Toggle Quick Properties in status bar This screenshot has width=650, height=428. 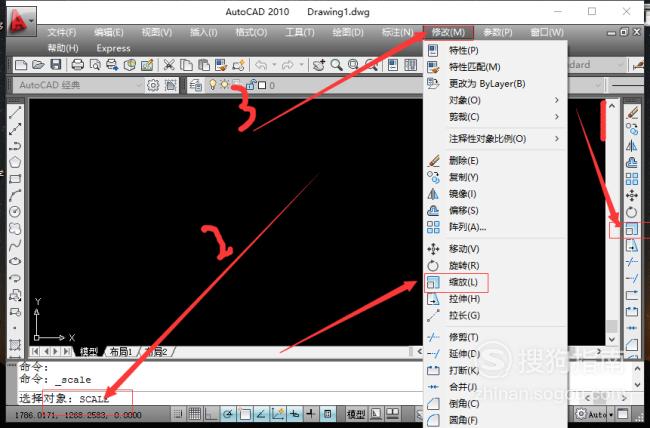(x=327, y=413)
